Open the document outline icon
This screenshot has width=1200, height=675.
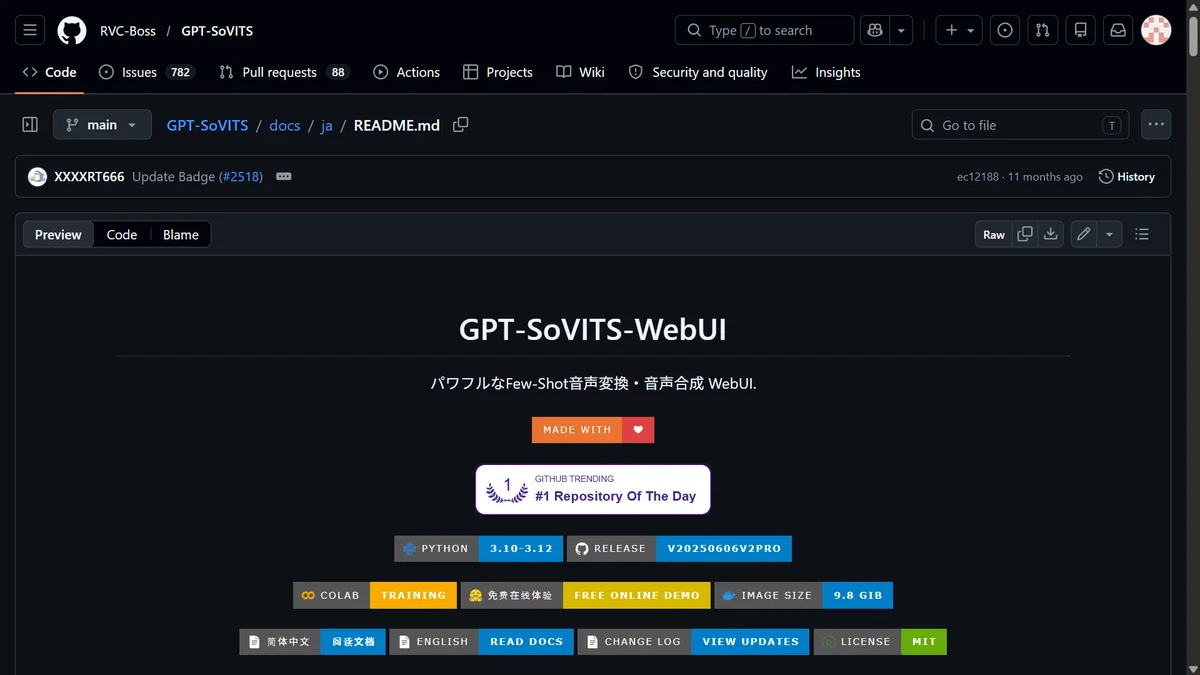coord(1142,235)
